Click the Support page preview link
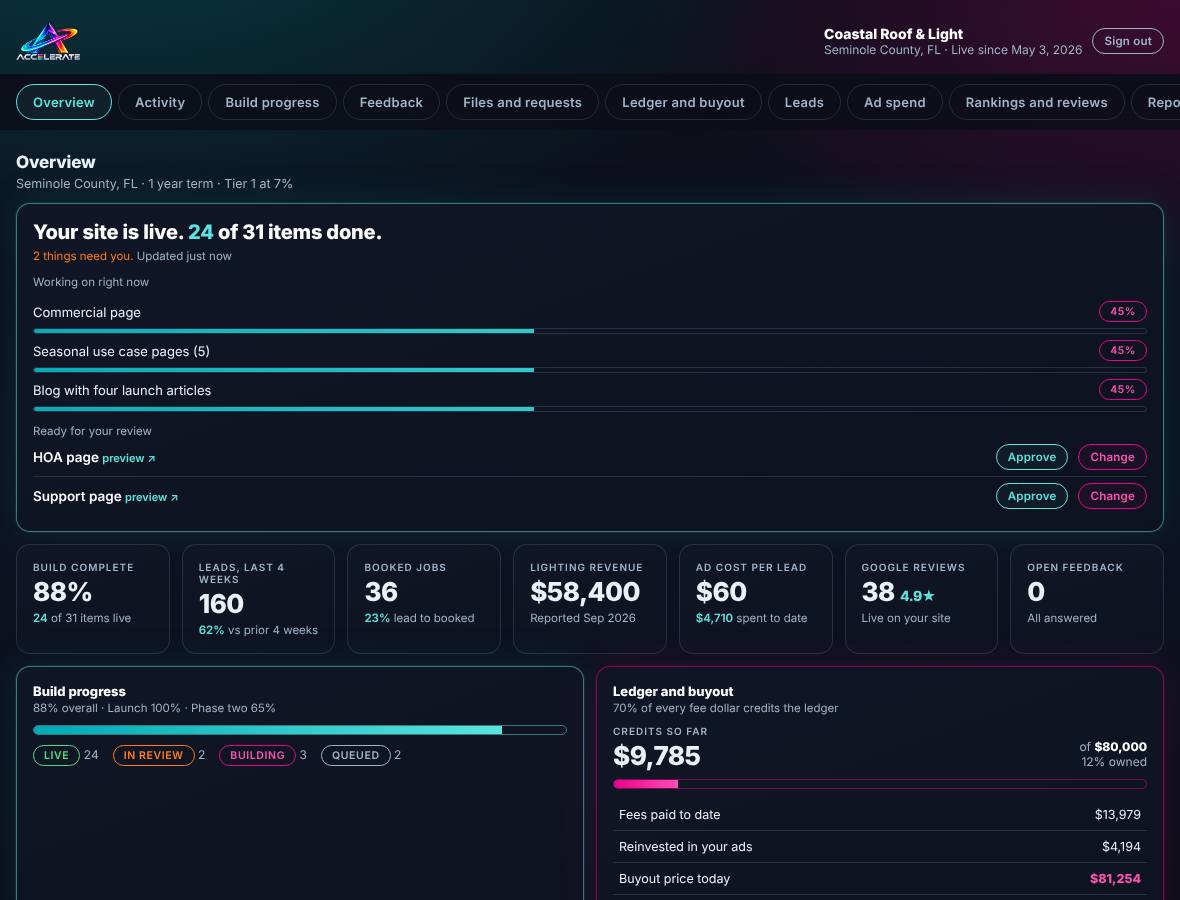 151,497
